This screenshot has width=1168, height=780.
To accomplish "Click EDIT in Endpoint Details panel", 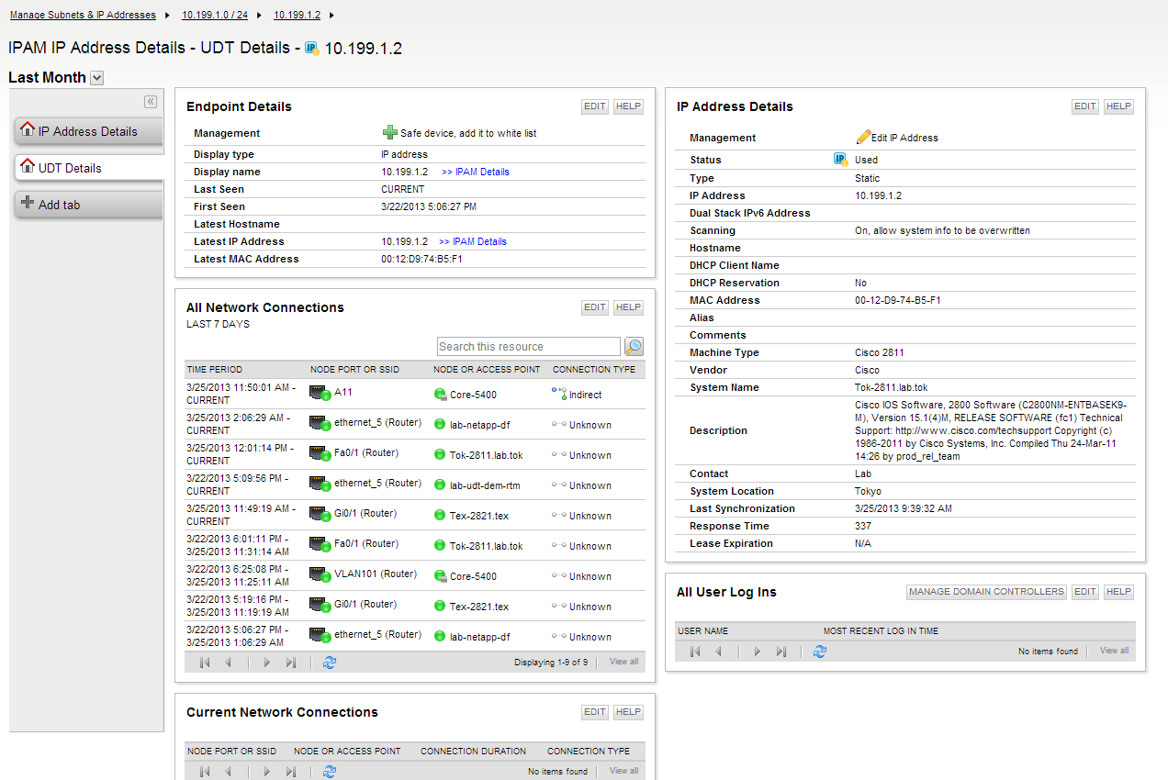I will click(x=594, y=107).
